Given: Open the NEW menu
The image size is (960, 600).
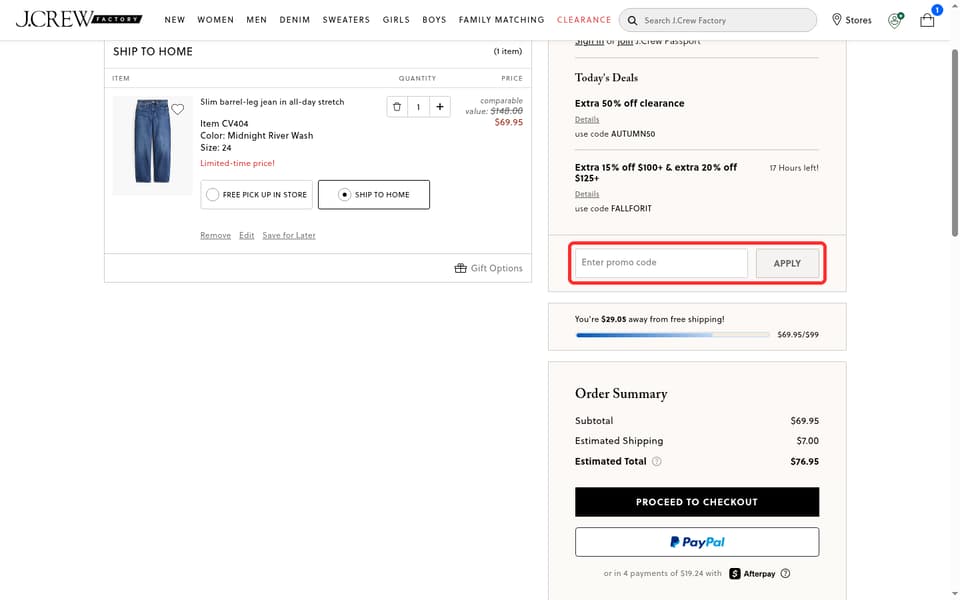Looking at the screenshot, I should tap(174, 20).
